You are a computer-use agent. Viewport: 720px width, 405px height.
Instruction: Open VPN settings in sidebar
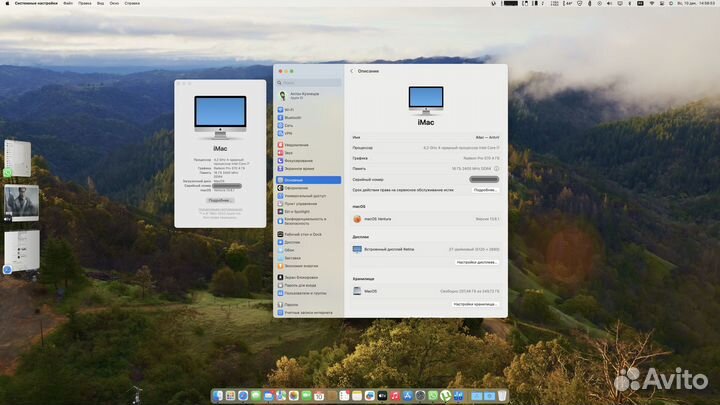coord(309,133)
